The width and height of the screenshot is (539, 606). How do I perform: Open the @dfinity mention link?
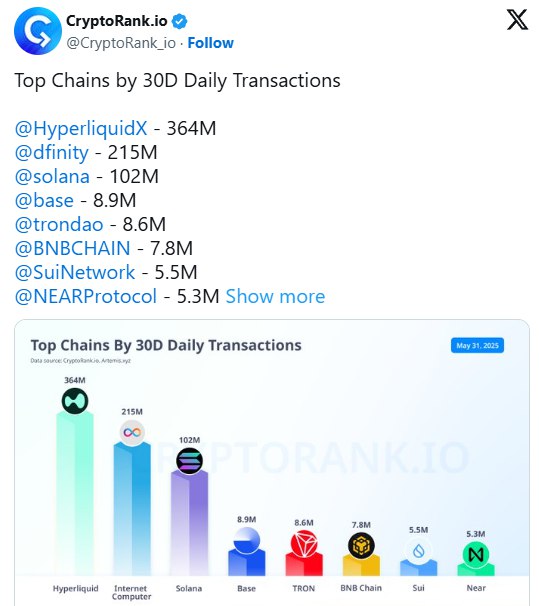pos(51,152)
